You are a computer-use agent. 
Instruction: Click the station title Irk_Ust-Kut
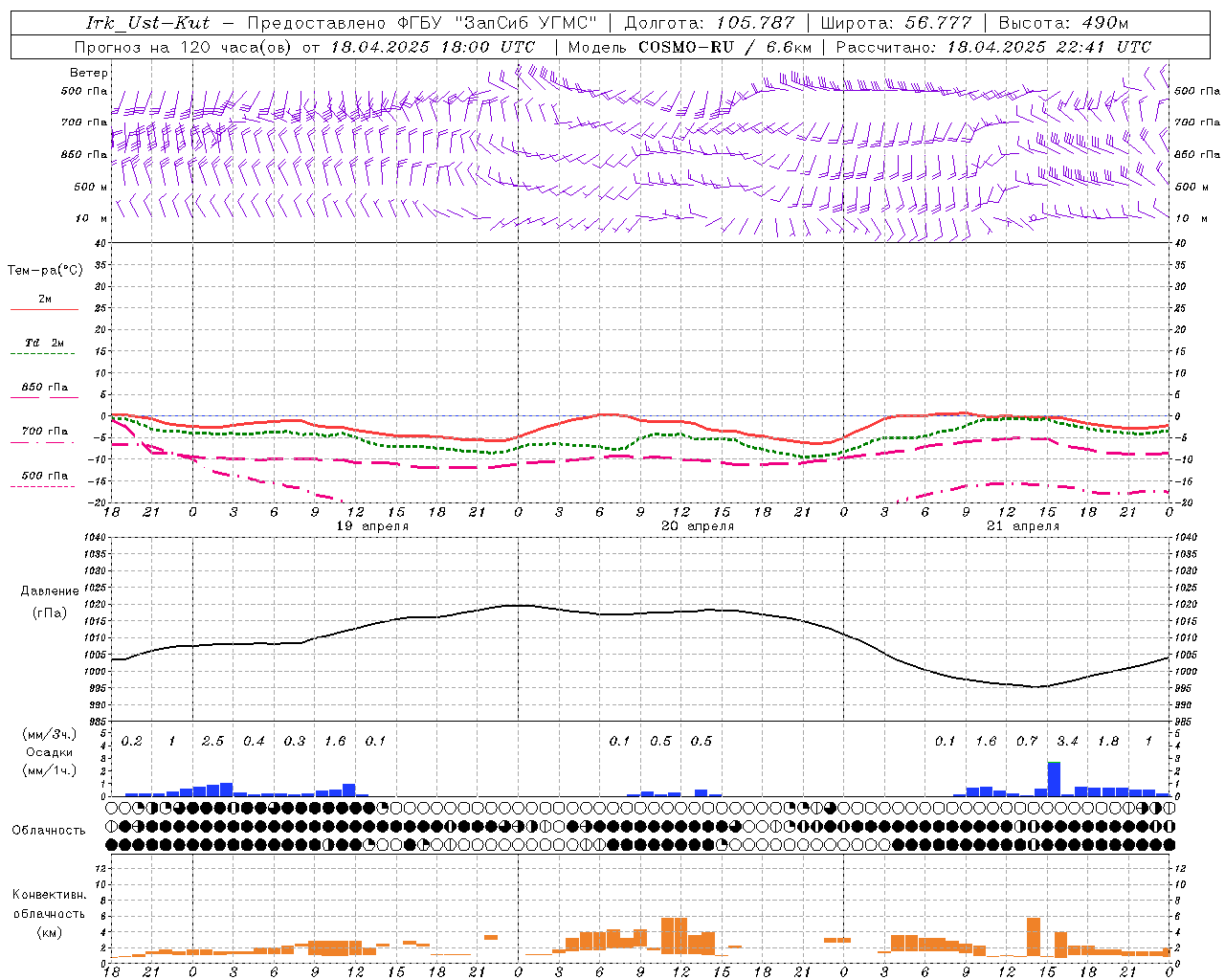[x=147, y=23]
